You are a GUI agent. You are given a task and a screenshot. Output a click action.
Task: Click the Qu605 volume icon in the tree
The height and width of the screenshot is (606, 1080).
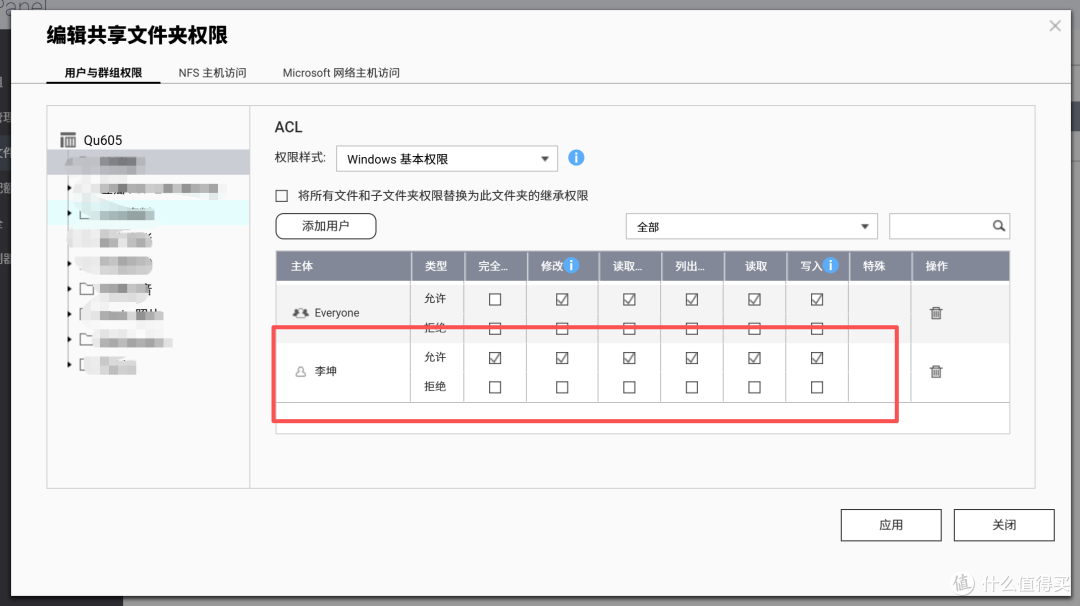(68, 140)
